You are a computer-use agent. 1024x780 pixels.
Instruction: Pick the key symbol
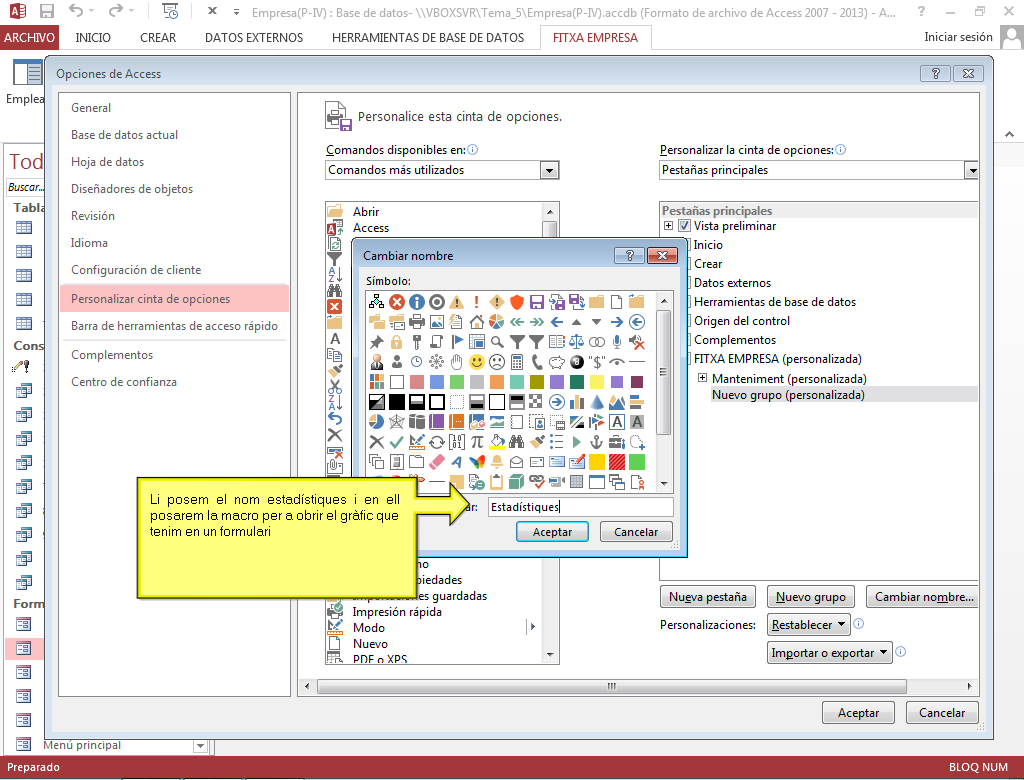(417, 342)
